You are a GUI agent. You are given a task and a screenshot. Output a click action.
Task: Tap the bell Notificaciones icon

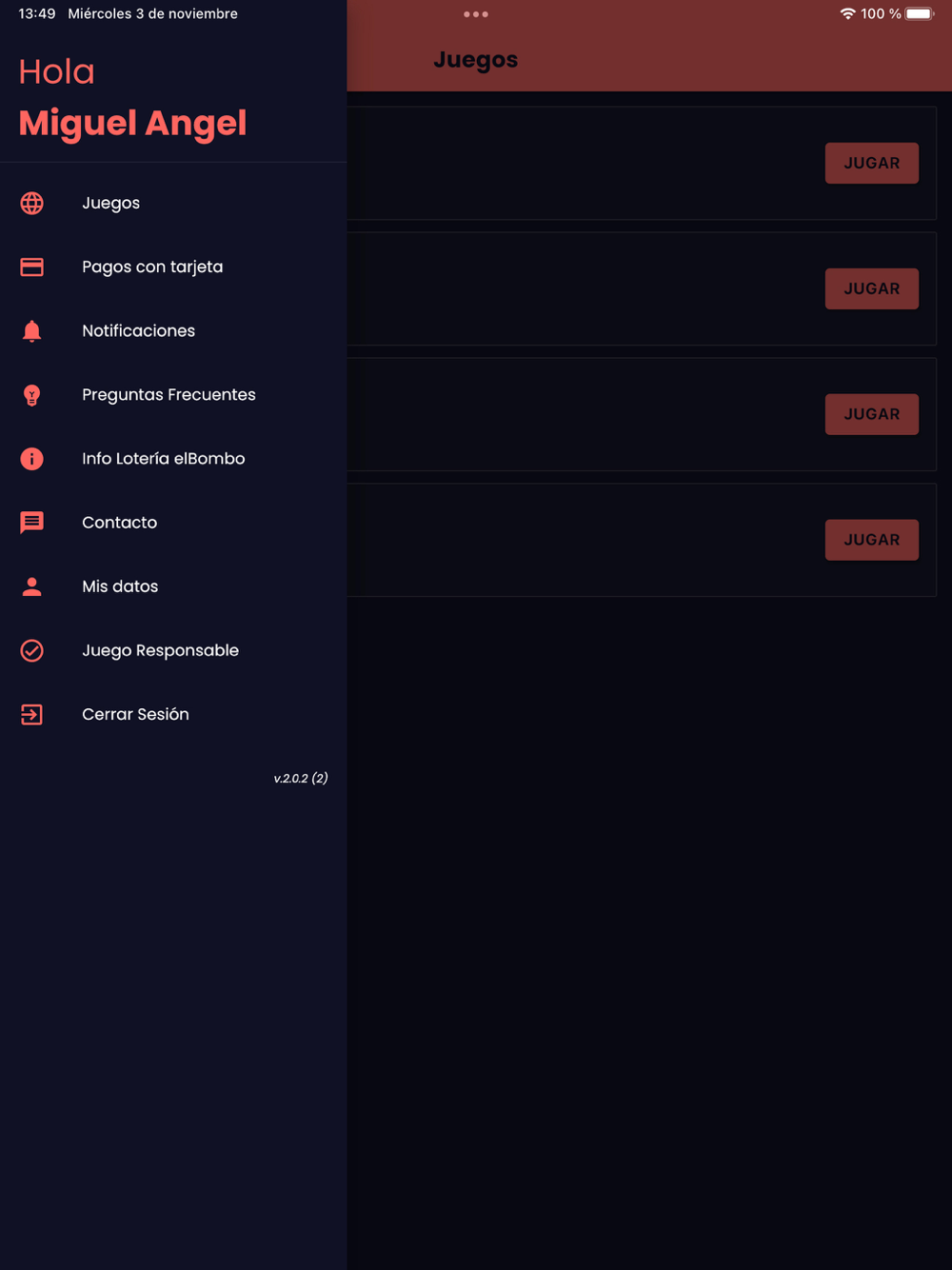[x=31, y=330]
